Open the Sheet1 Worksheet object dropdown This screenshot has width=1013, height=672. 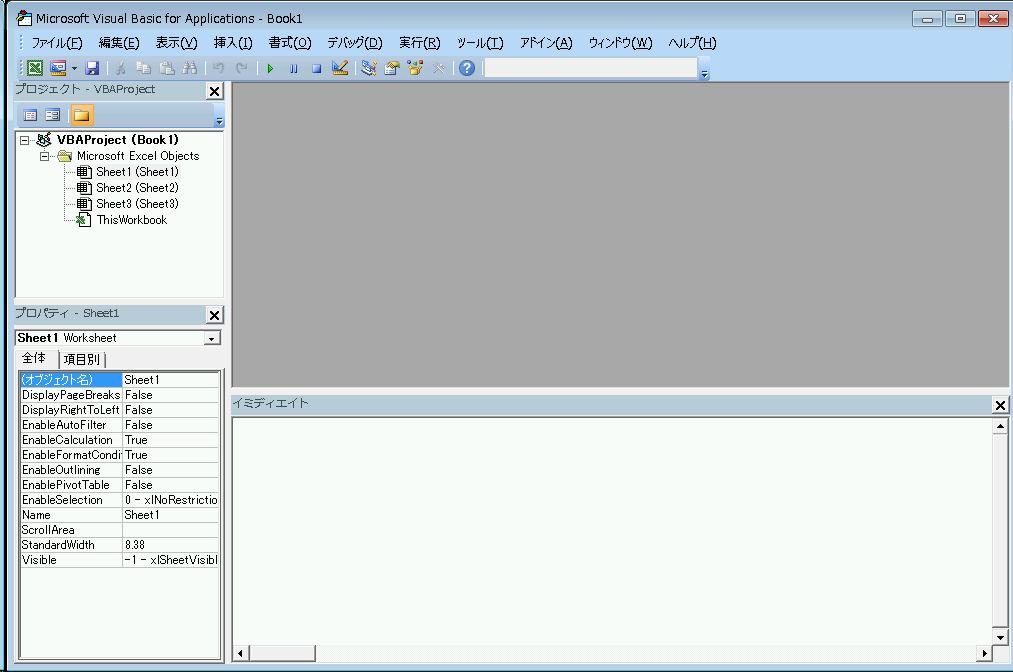coord(211,339)
